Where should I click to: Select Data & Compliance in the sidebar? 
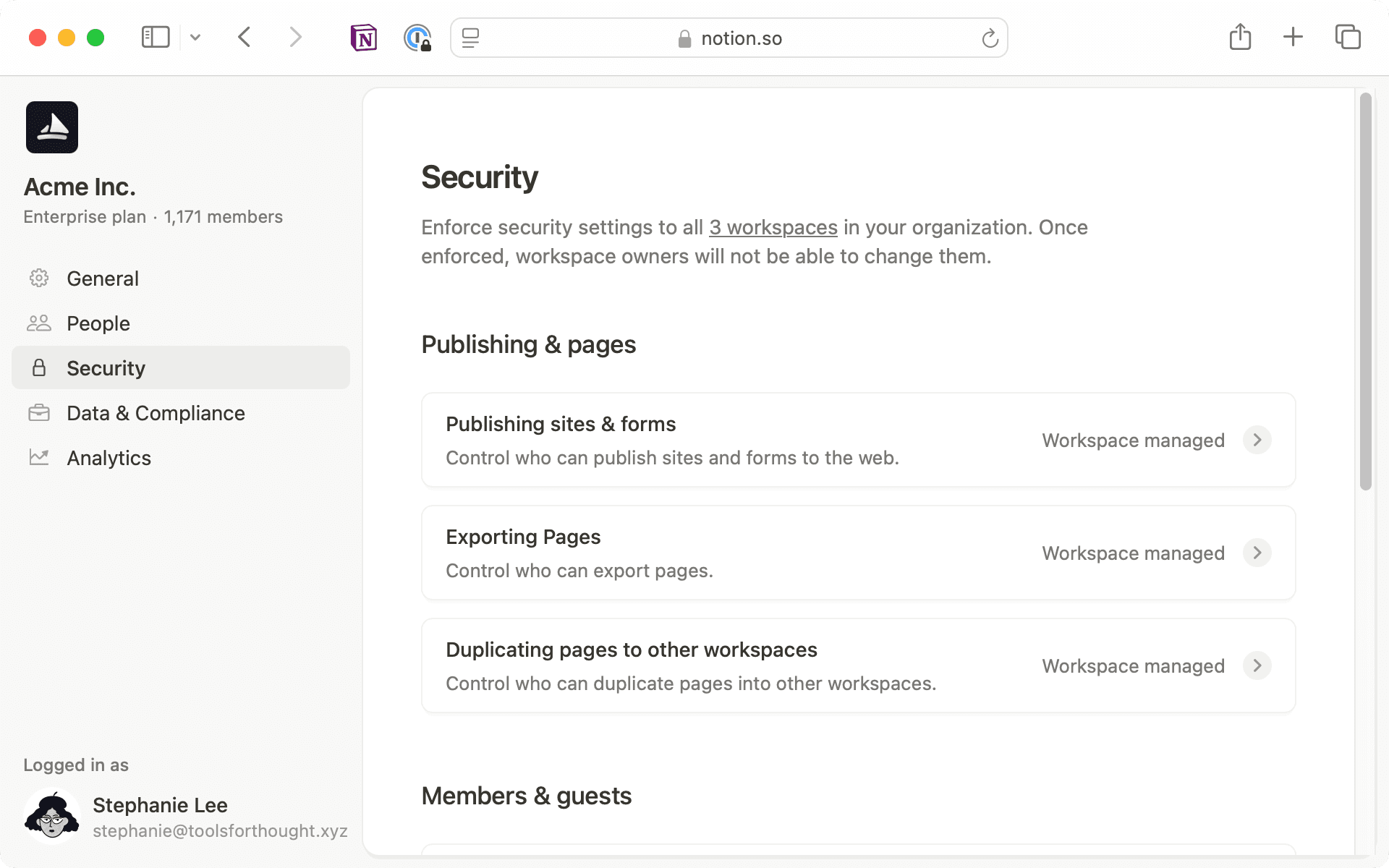point(156,412)
